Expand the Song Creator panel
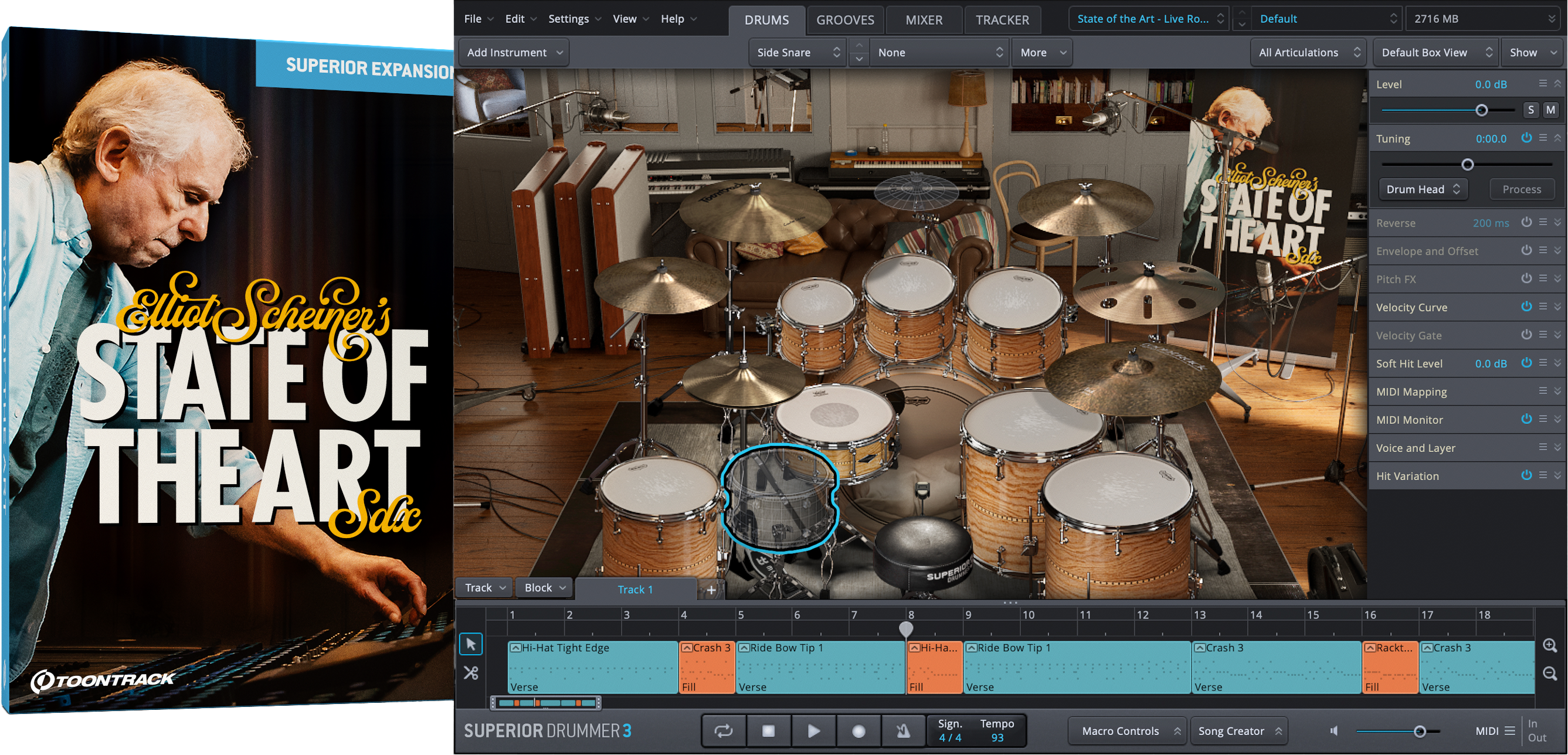This screenshot has width=1568, height=755. coord(1239,730)
